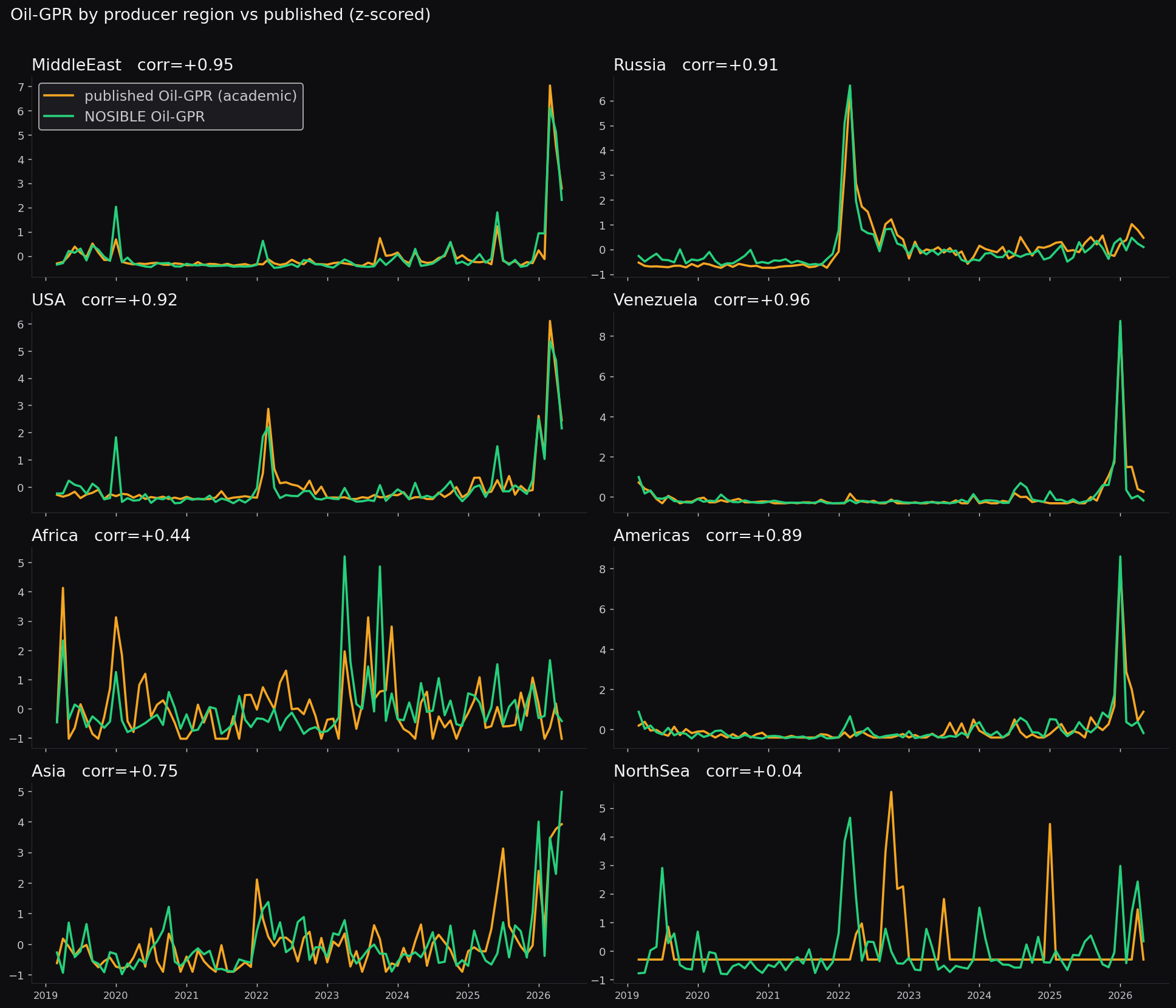Select the y-axis value 5 on the Africa panel
Viewport: 1176px width, 1008px height.
click(x=21, y=563)
